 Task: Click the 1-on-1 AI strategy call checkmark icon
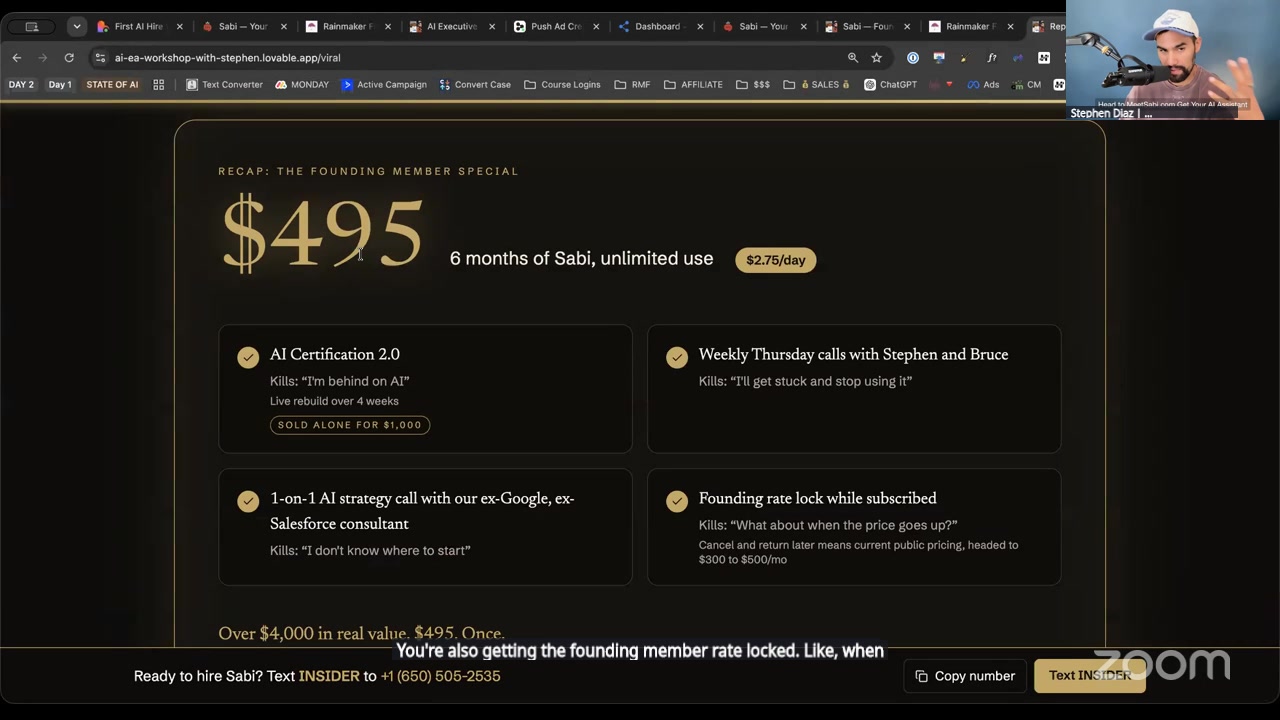click(x=248, y=502)
